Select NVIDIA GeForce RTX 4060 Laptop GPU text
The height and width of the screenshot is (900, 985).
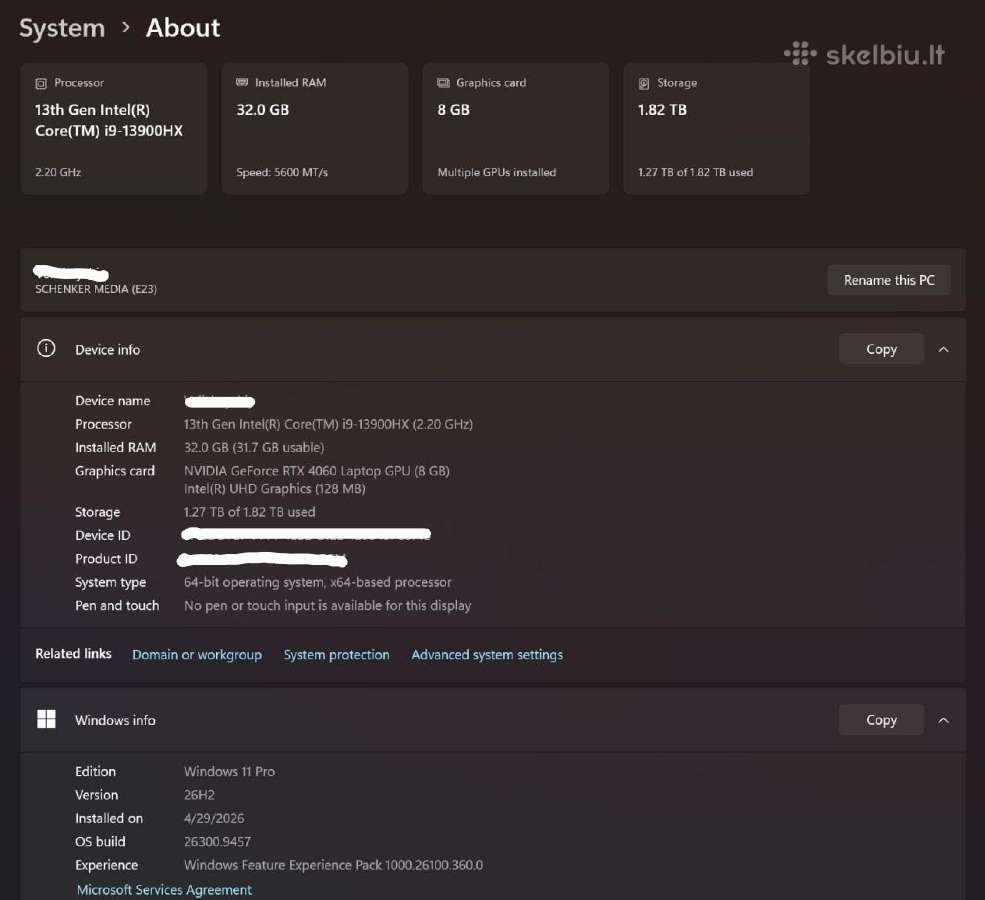tap(317, 470)
